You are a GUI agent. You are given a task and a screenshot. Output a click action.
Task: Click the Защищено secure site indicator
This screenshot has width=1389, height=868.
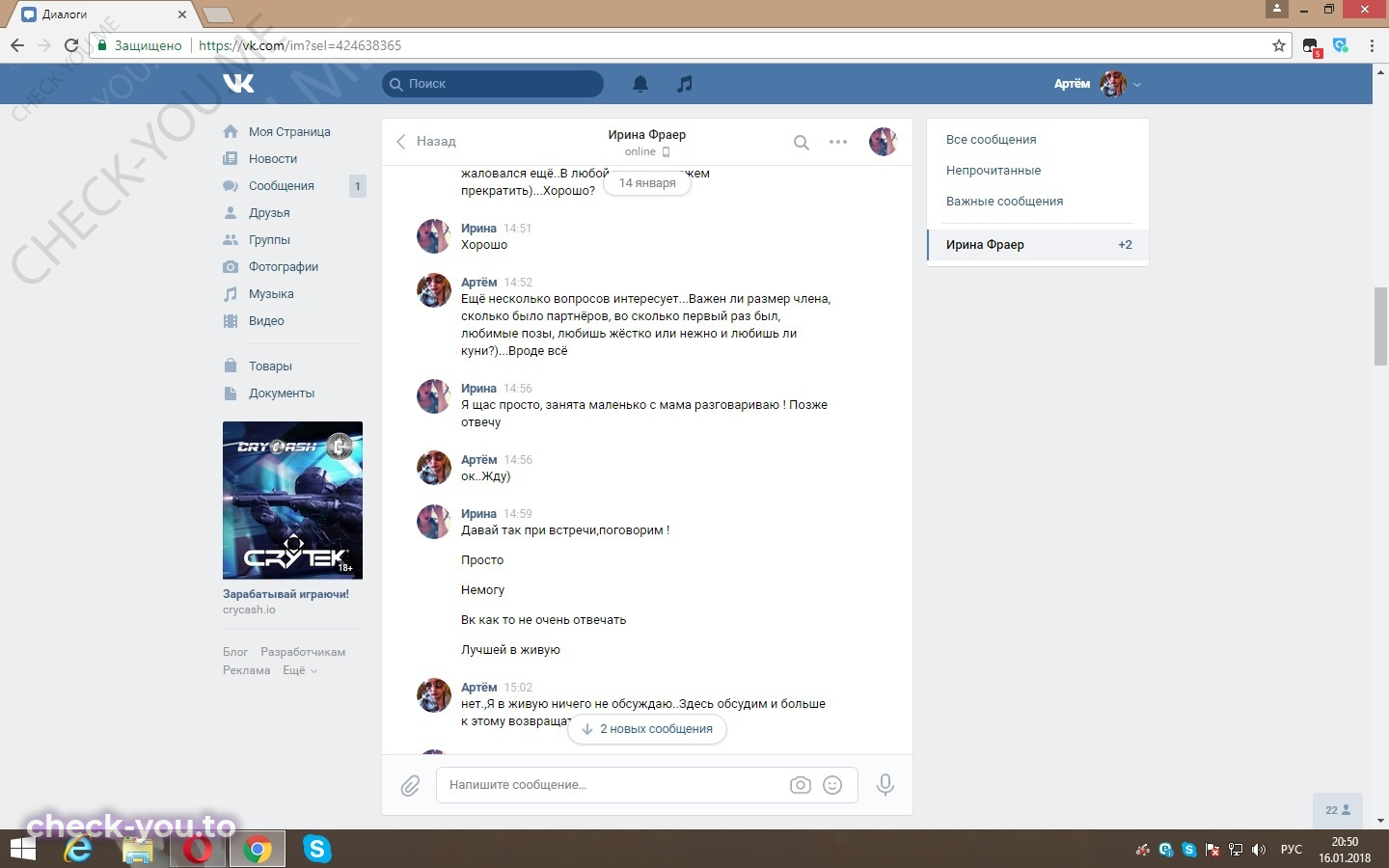tap(139, 45)
